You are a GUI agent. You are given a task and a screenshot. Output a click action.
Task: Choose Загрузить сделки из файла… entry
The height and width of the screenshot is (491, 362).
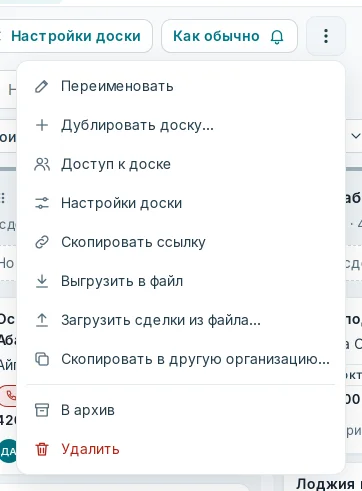tap(181, 320)
